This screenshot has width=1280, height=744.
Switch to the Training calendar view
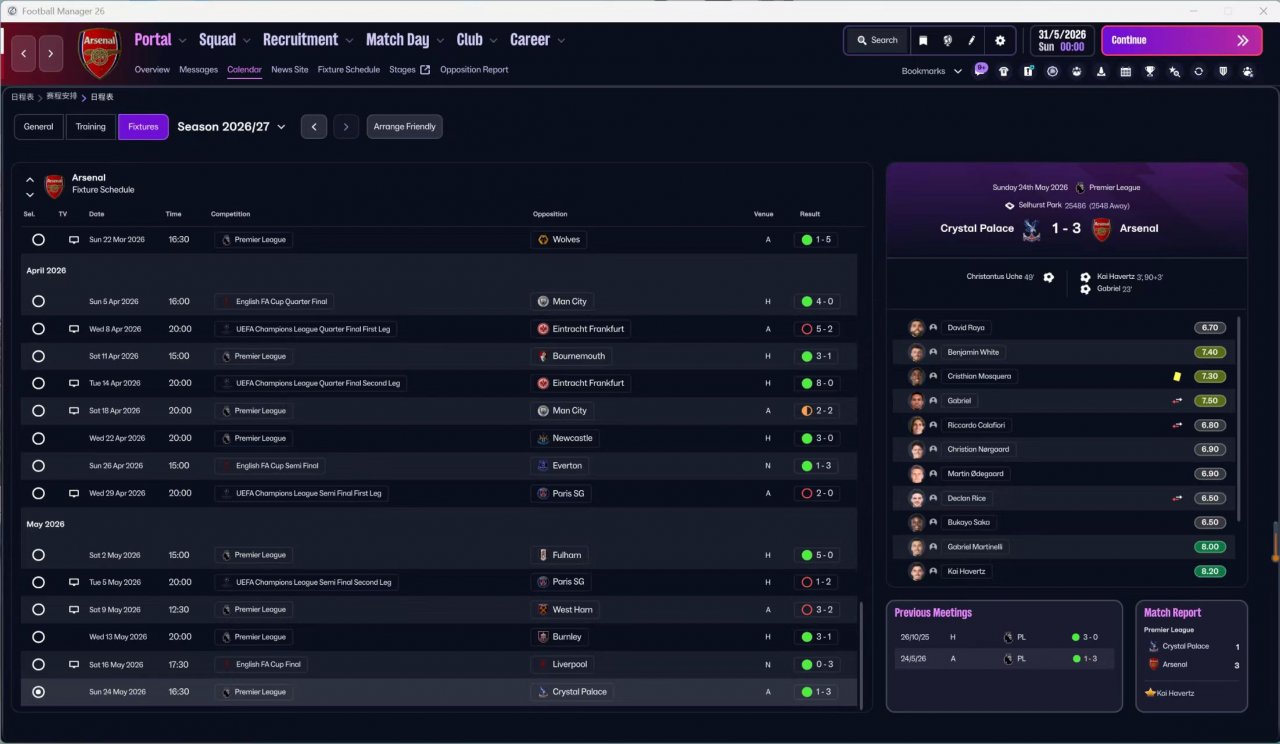[x=90, y=127]
